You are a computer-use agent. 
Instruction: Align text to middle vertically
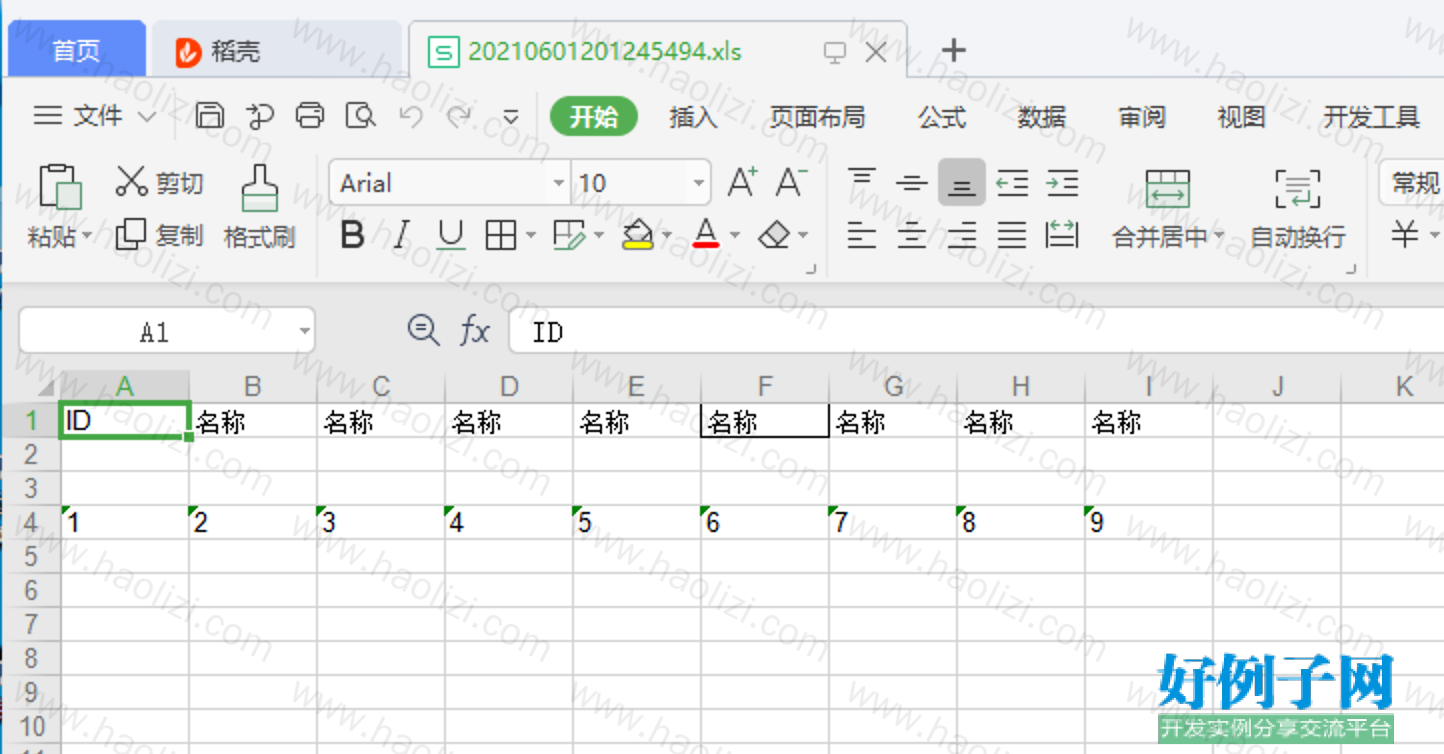911,183
